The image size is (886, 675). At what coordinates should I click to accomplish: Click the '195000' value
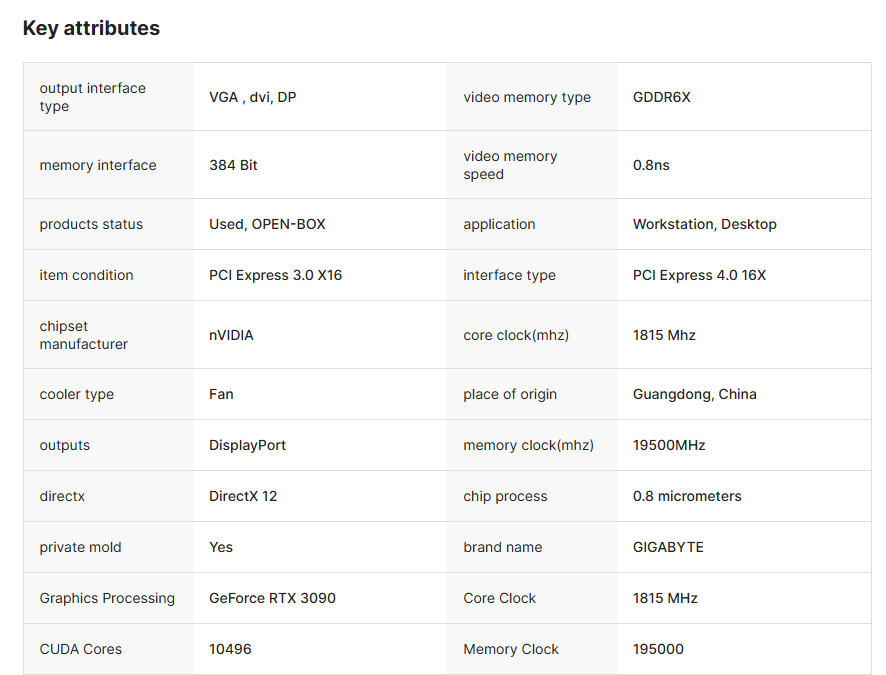[658, 649]
